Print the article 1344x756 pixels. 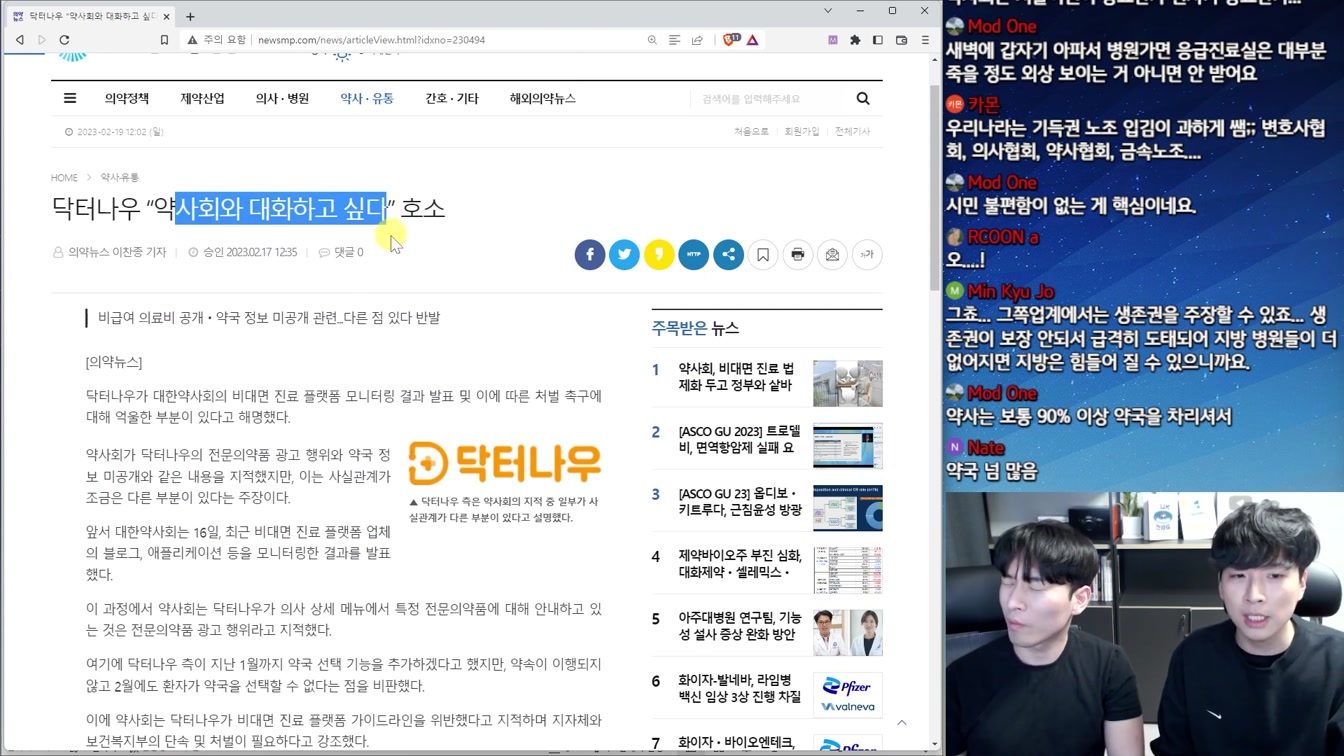797,254
